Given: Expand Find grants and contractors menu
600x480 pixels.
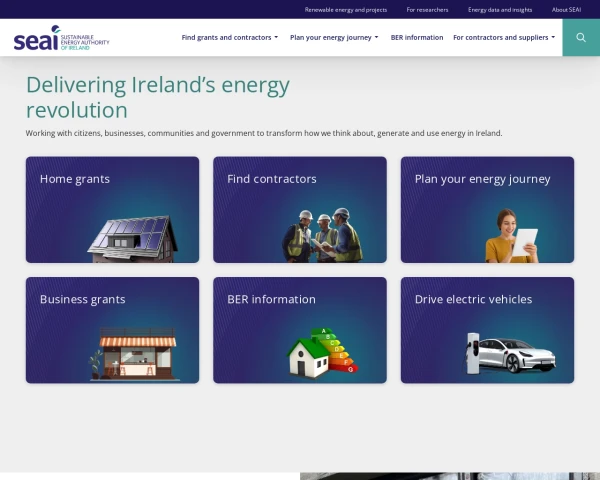Looking at the screenshot, I should pos(230,38).
